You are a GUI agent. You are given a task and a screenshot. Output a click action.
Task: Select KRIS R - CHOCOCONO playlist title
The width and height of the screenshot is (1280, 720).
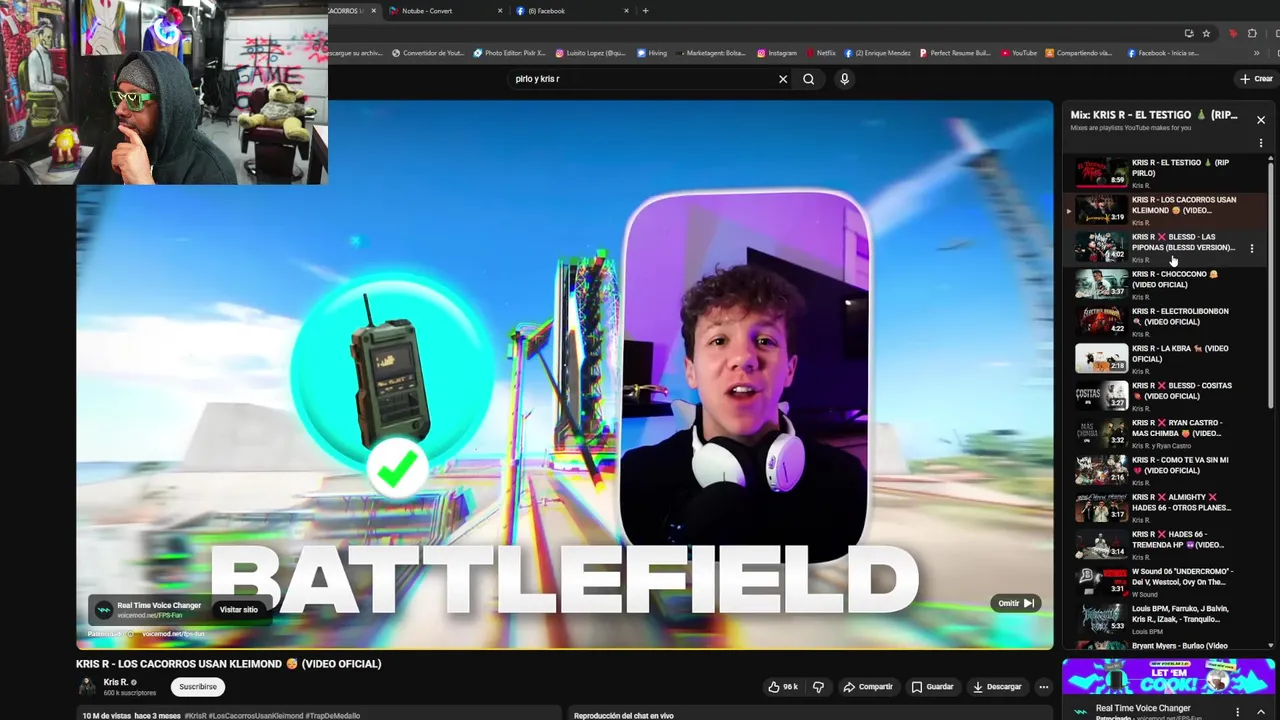(1175, 279)
